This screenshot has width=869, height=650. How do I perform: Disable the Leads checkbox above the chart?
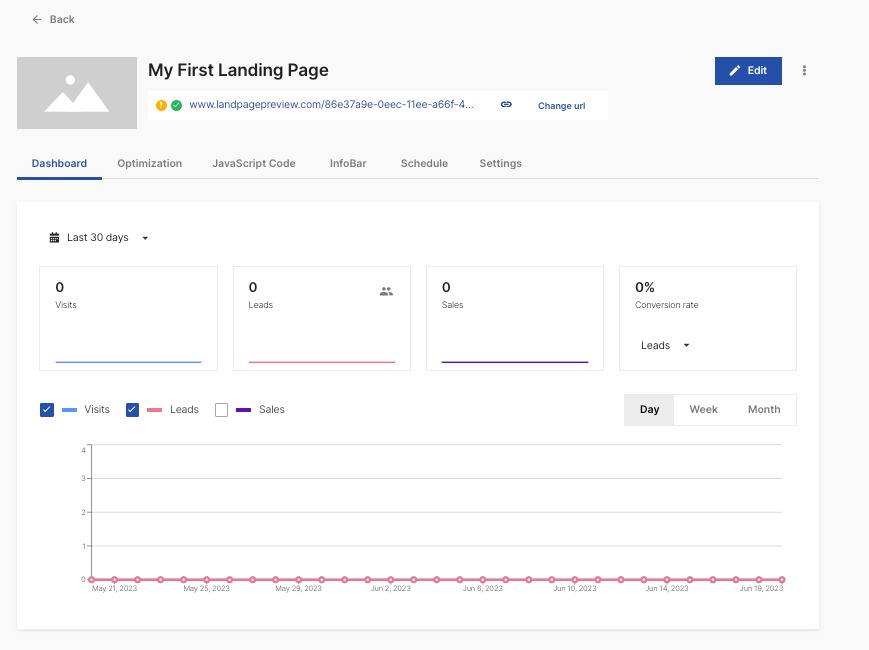[132, 409]
